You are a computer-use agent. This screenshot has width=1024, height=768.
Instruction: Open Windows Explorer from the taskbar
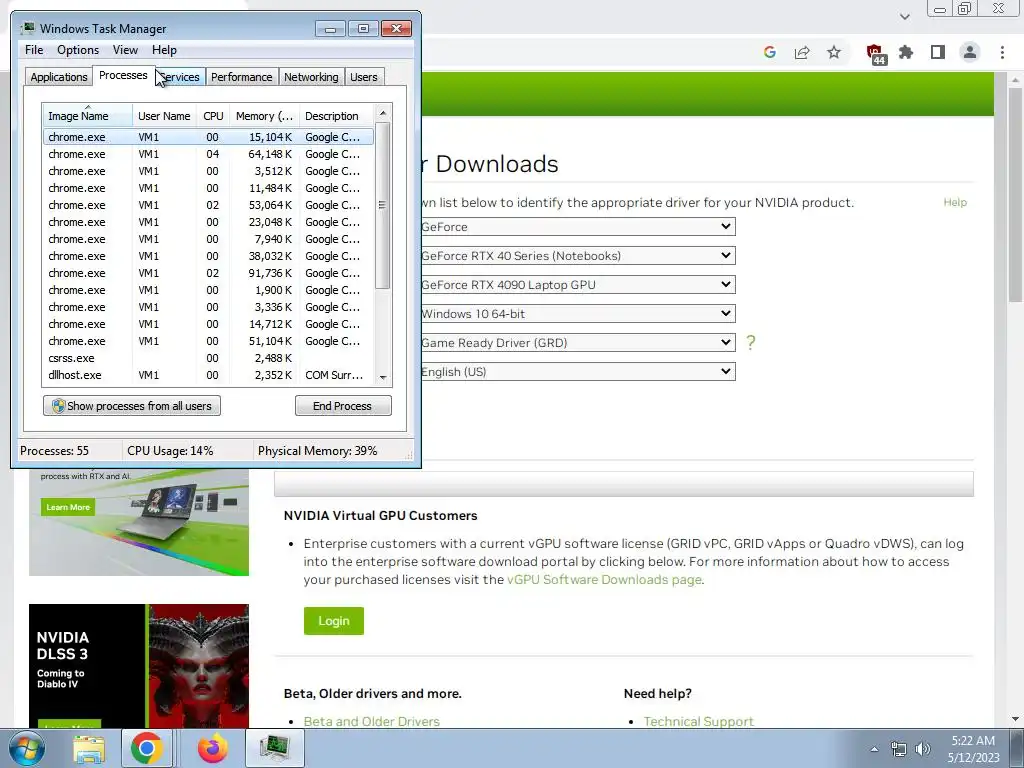89,749
